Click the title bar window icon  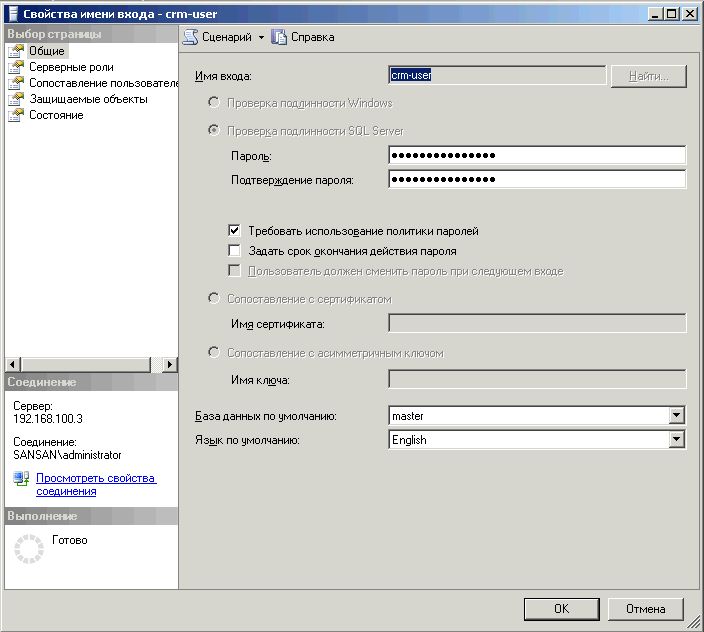point(13,14)
